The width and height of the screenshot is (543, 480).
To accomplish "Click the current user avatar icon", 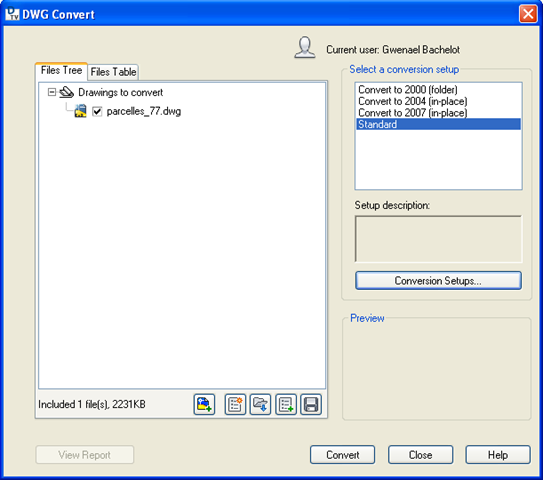I will pyautogui.click(x=305, y=47).
